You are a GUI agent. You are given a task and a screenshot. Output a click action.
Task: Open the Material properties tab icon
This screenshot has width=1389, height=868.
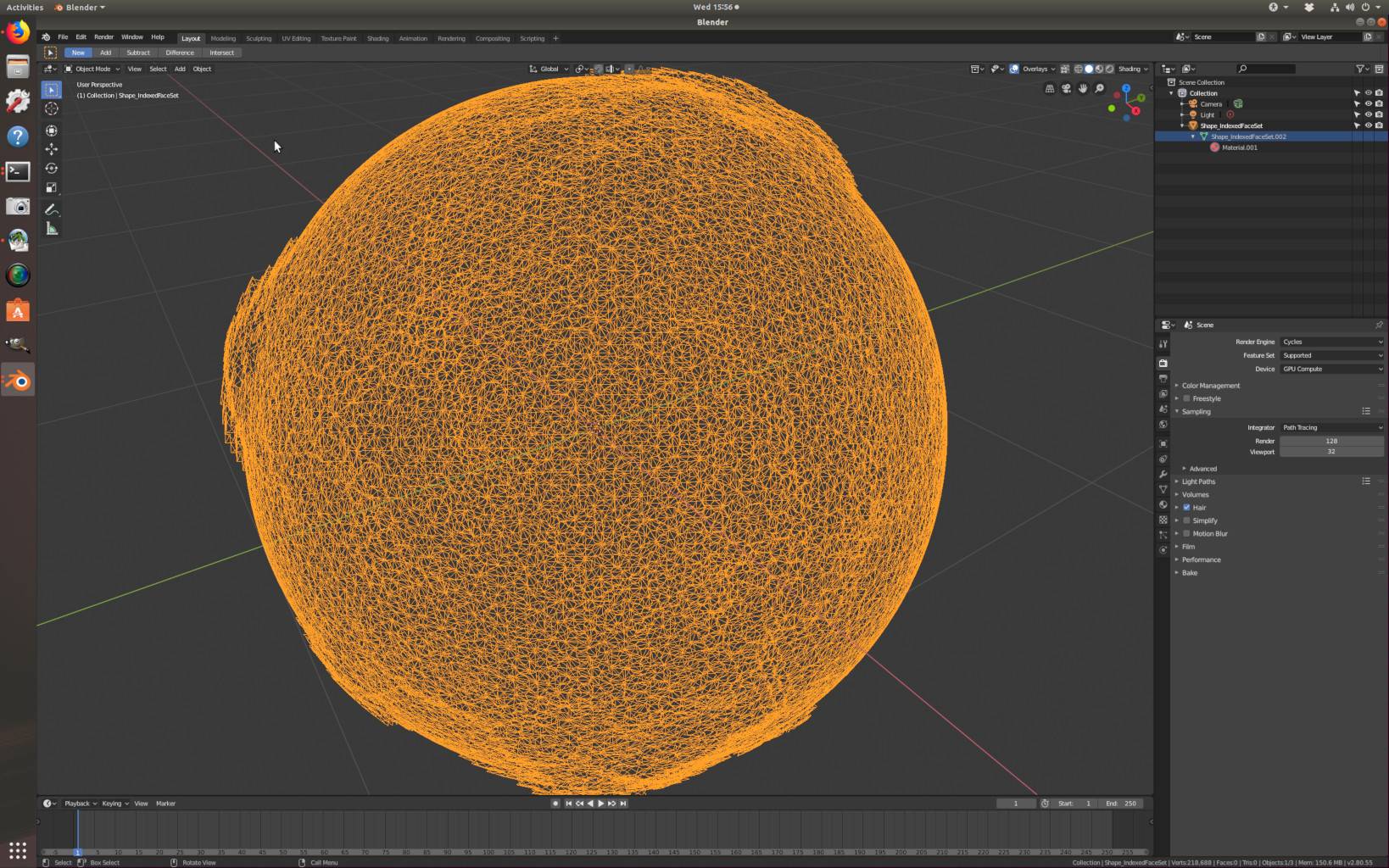click(x=1163, y=504)
